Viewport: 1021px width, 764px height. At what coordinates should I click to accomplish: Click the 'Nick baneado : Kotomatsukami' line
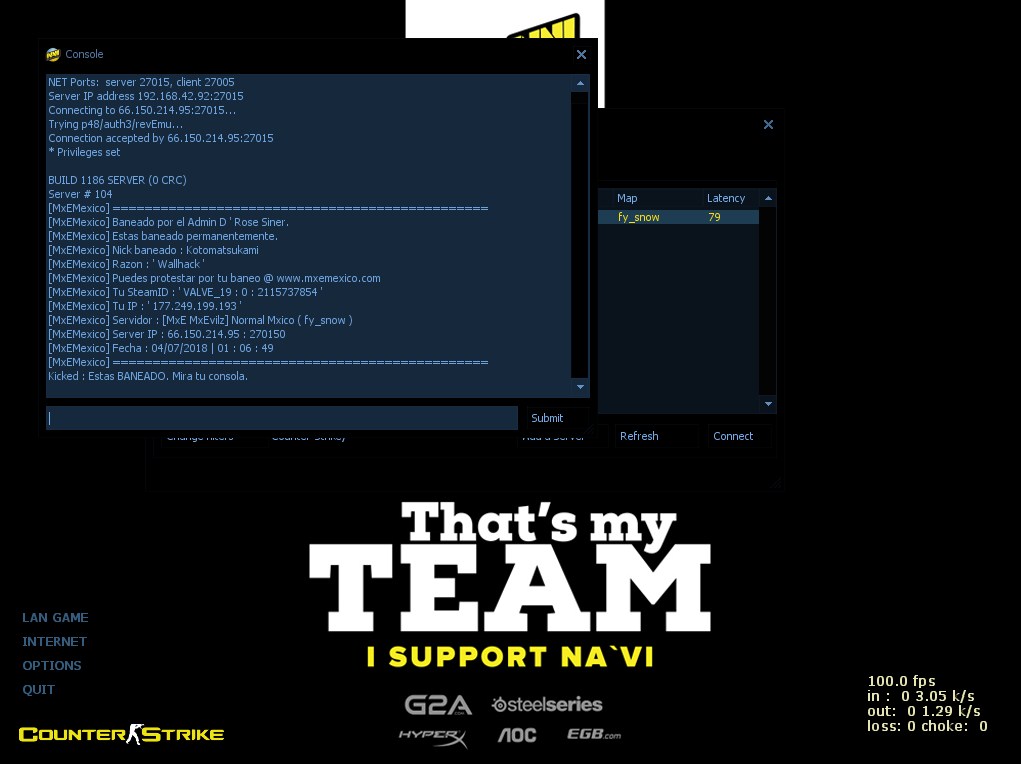click(x=153, y=250)
